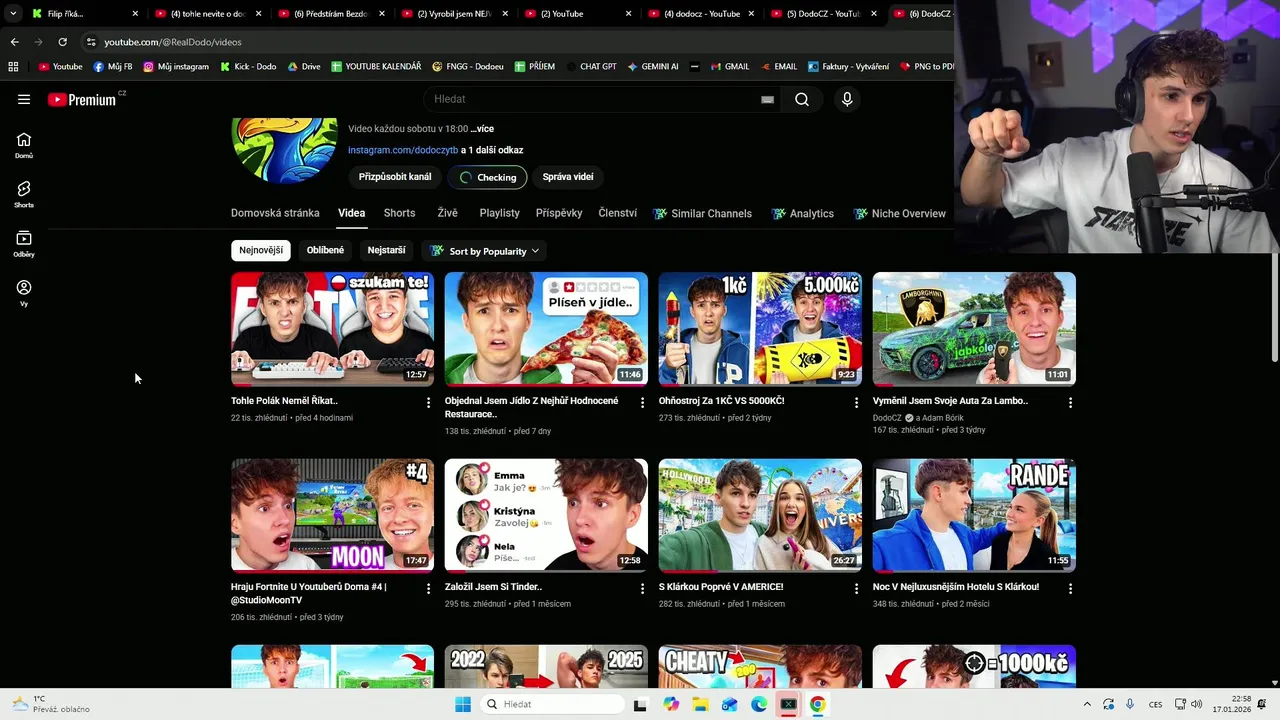Open the Adam Bórik collaborator link
This screenshot has height=720, width=1280.
(942, 418)
